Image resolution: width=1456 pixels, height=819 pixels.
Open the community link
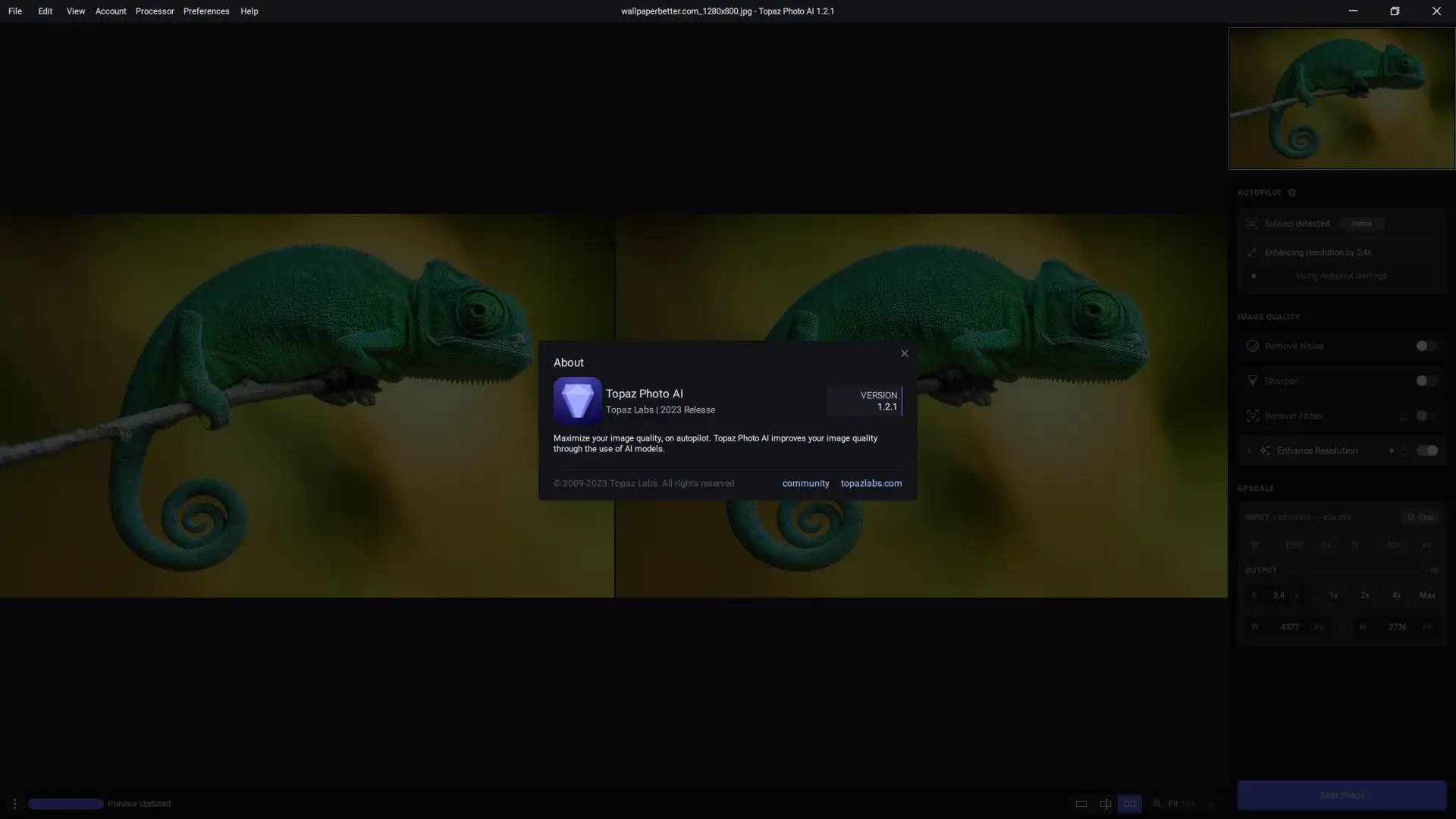(x=805, y=483)
